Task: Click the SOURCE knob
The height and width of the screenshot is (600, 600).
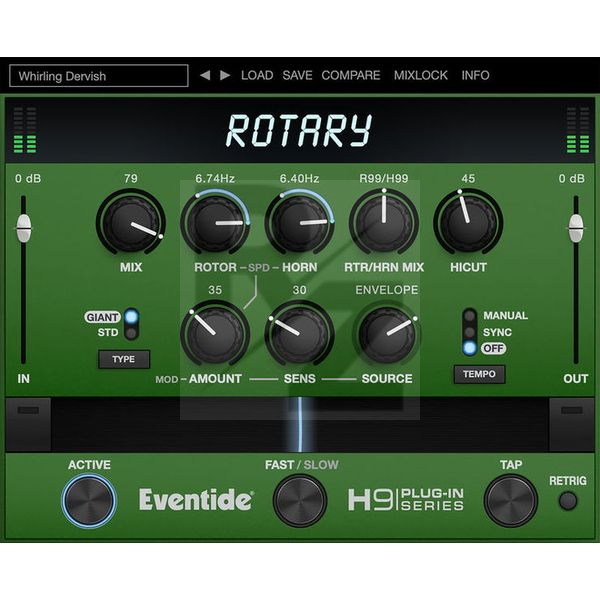Action: click(x=387, y=336)
